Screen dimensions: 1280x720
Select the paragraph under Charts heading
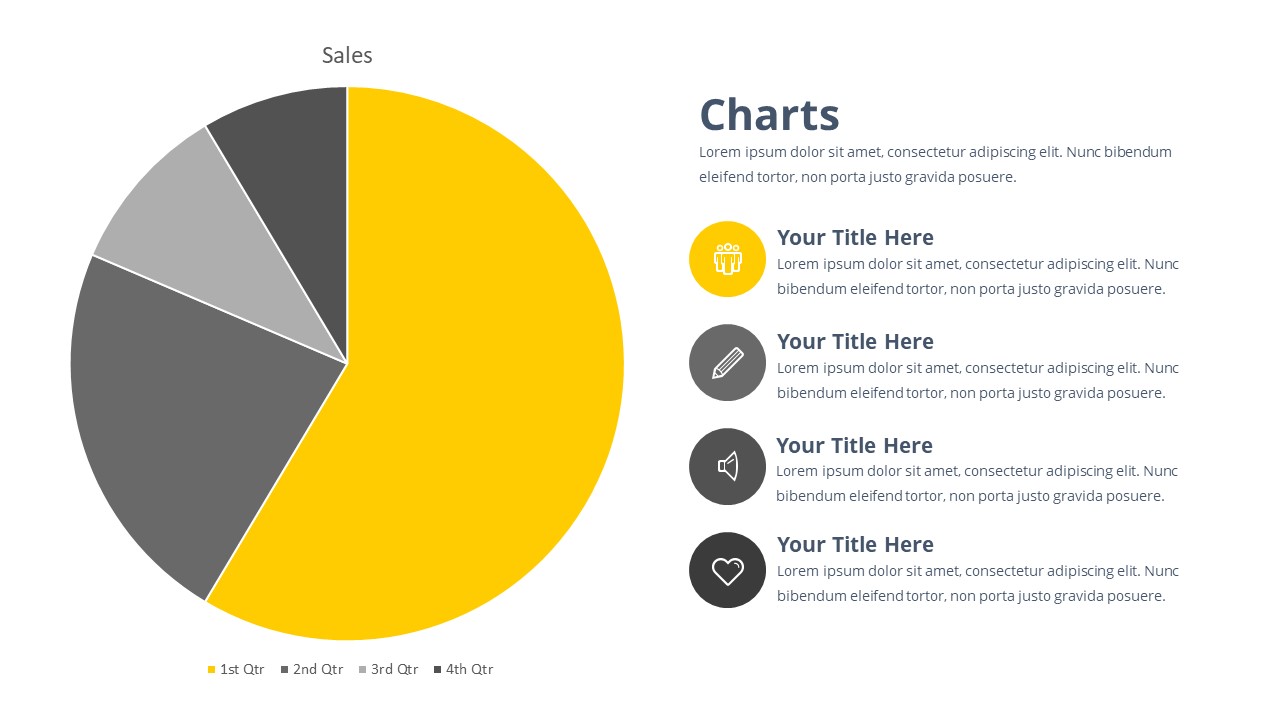[935, 165]
